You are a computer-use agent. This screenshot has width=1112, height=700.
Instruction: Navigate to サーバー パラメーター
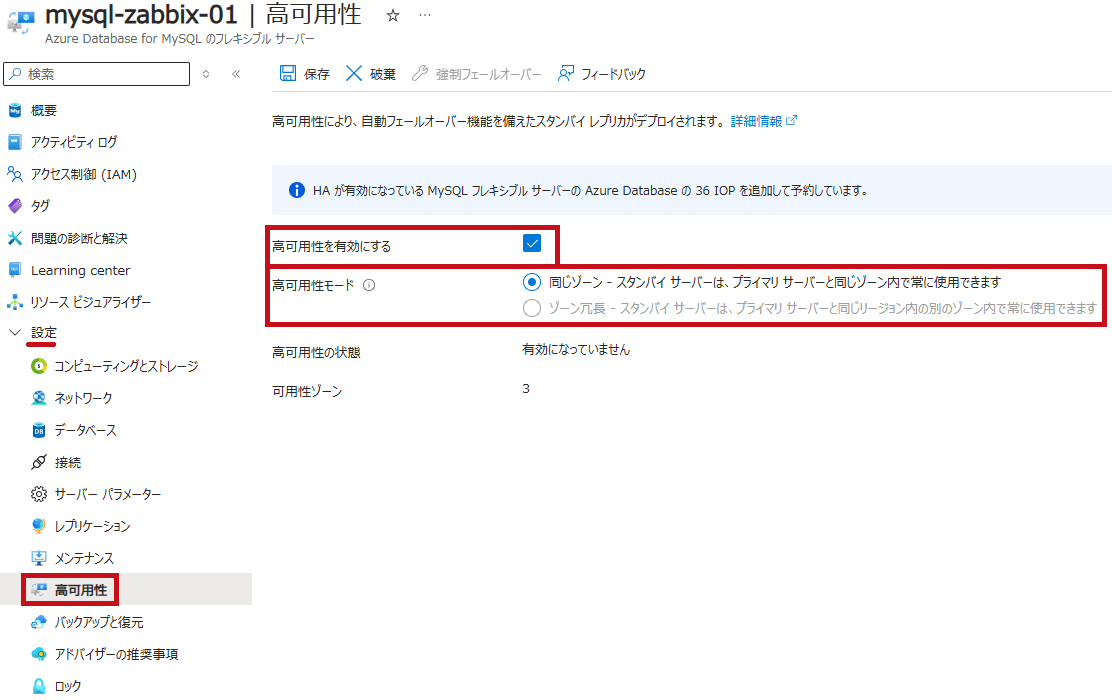[108, 494]
